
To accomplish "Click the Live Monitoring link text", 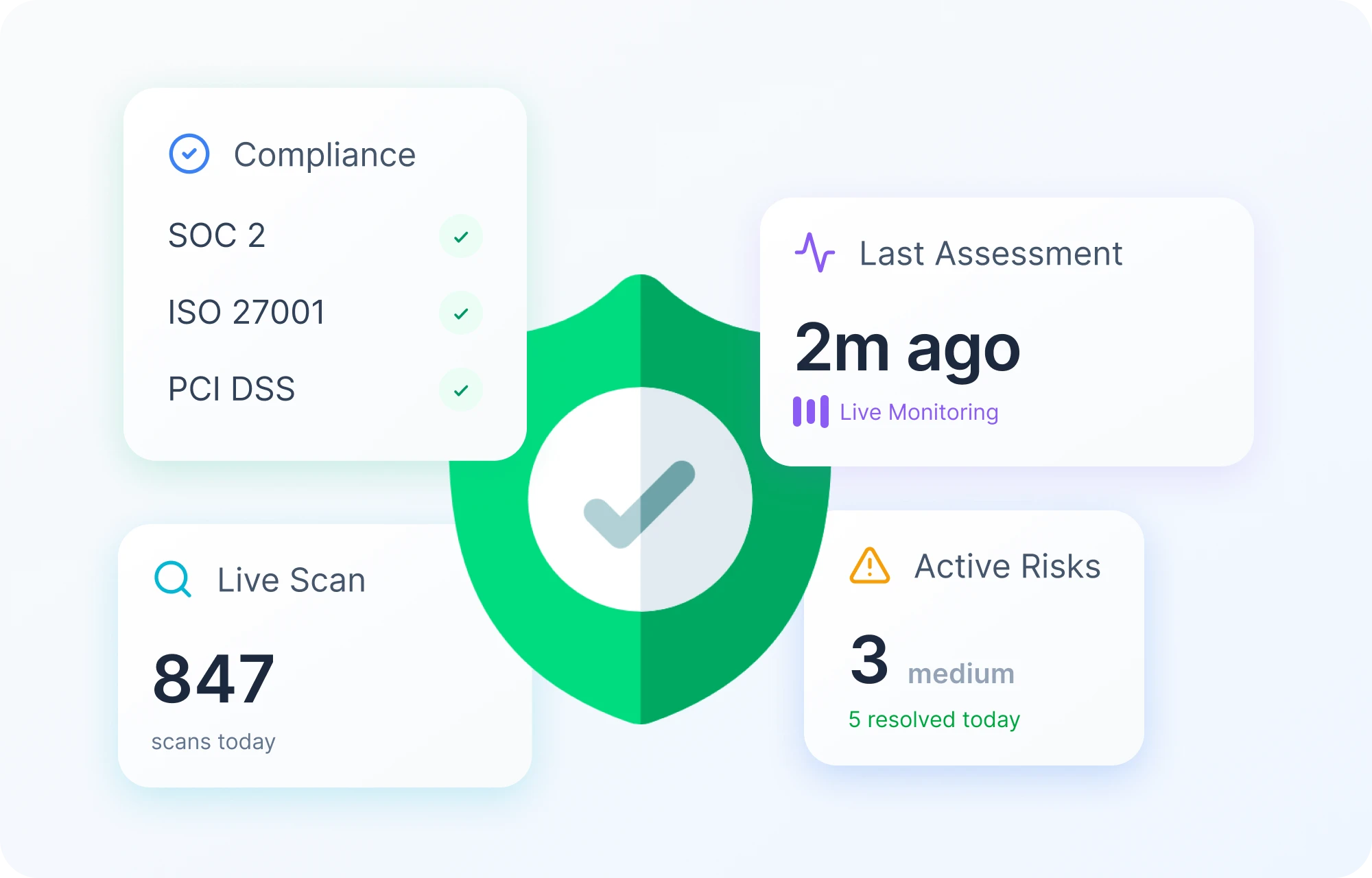I will (919, 412).
